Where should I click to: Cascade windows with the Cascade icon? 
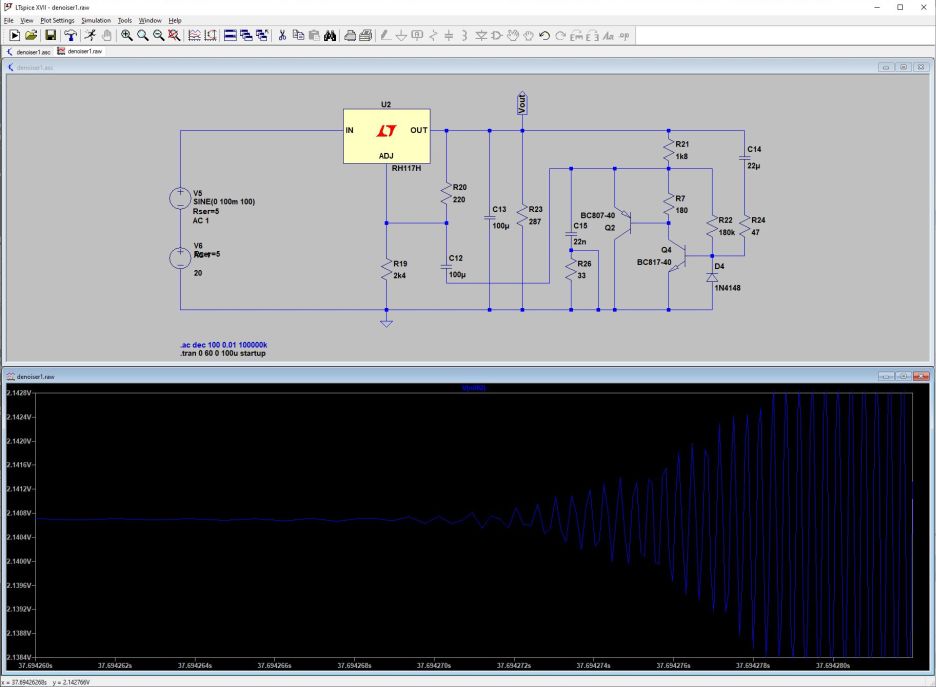point(246,36)
